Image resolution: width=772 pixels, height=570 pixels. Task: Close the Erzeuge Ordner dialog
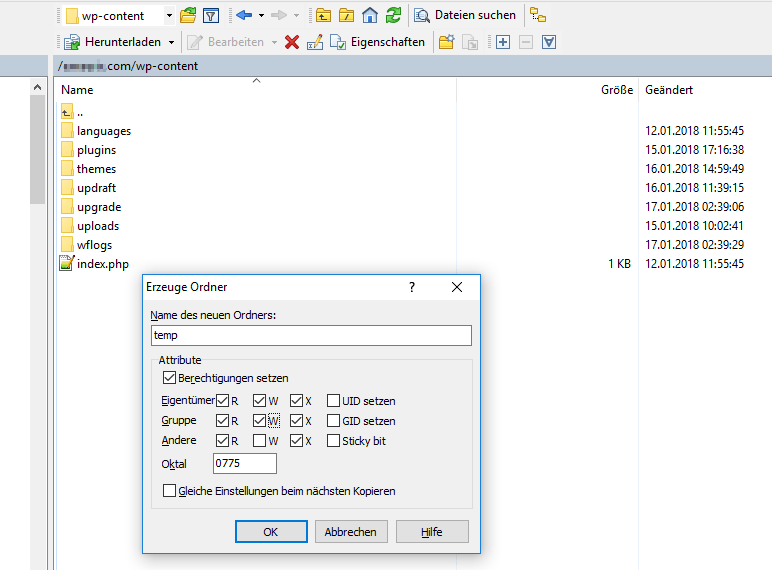tap(457, 287)
